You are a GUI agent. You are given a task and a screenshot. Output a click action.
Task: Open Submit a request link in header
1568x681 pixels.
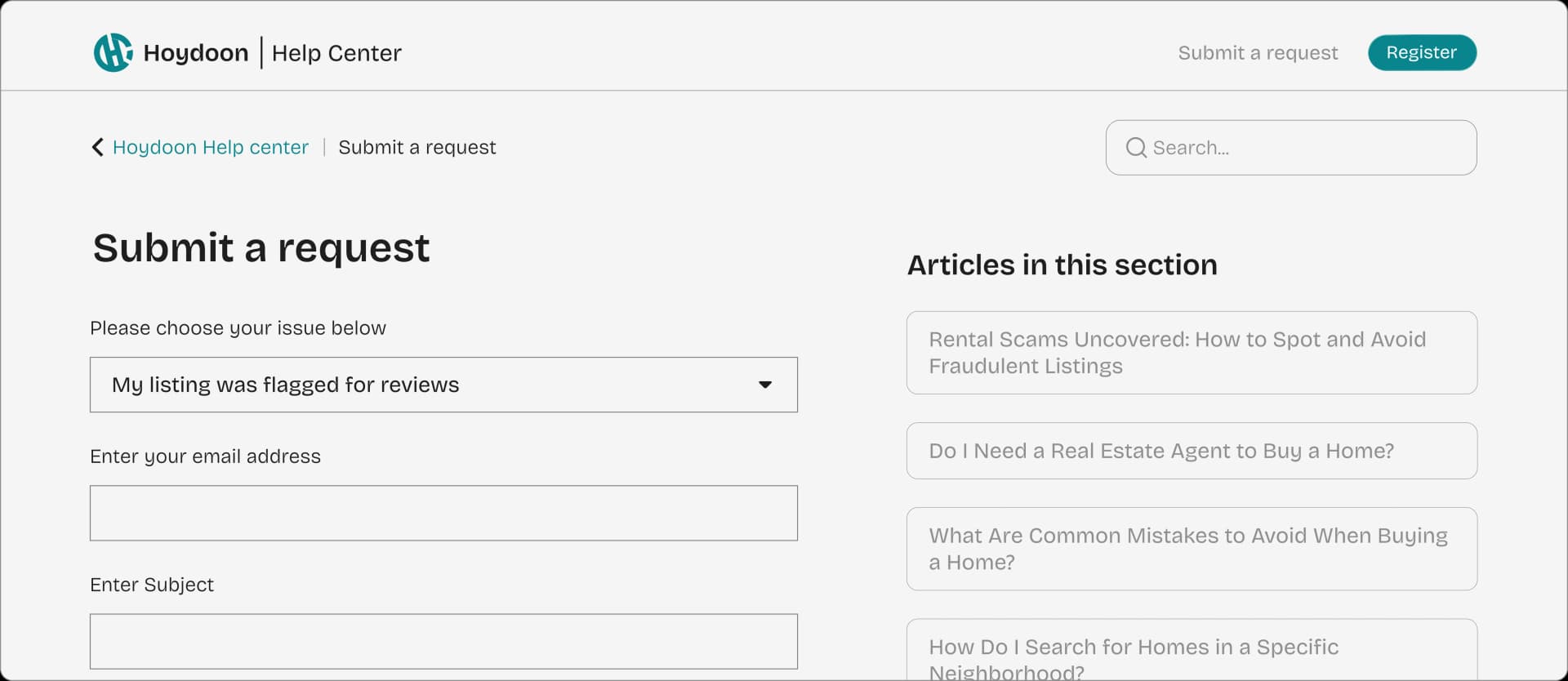click(x=1257, y=53)
